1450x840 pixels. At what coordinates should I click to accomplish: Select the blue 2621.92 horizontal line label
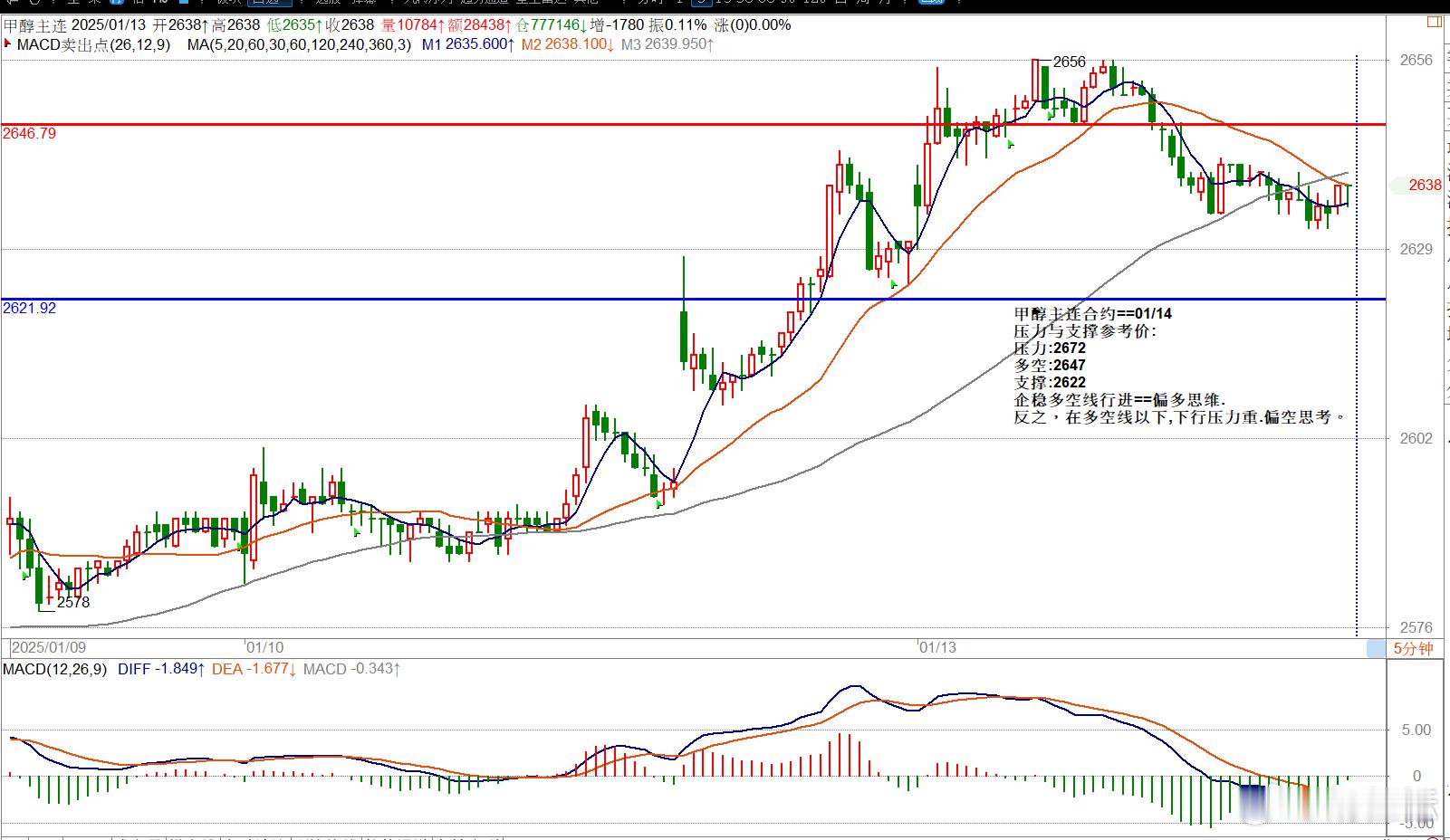(29, 309)
